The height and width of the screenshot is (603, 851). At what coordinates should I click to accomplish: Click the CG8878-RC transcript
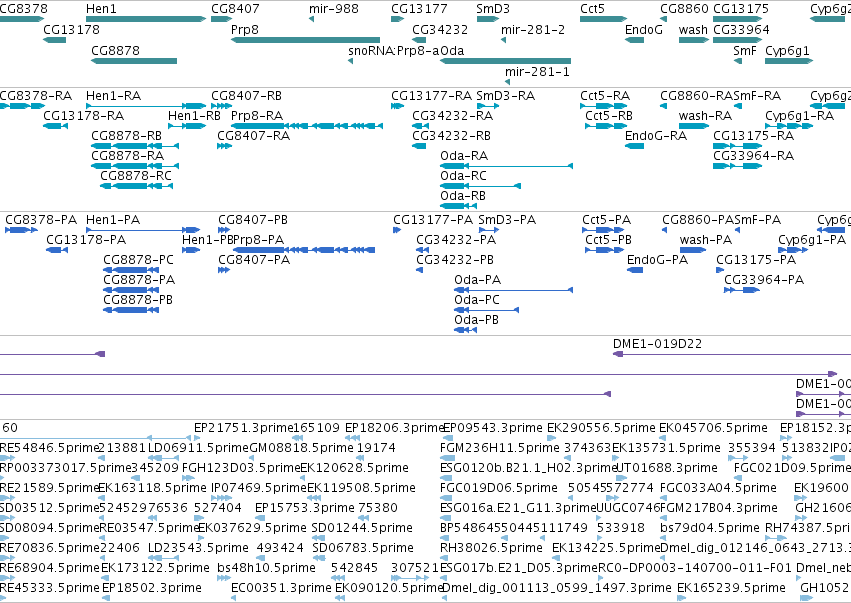point(137,186)
